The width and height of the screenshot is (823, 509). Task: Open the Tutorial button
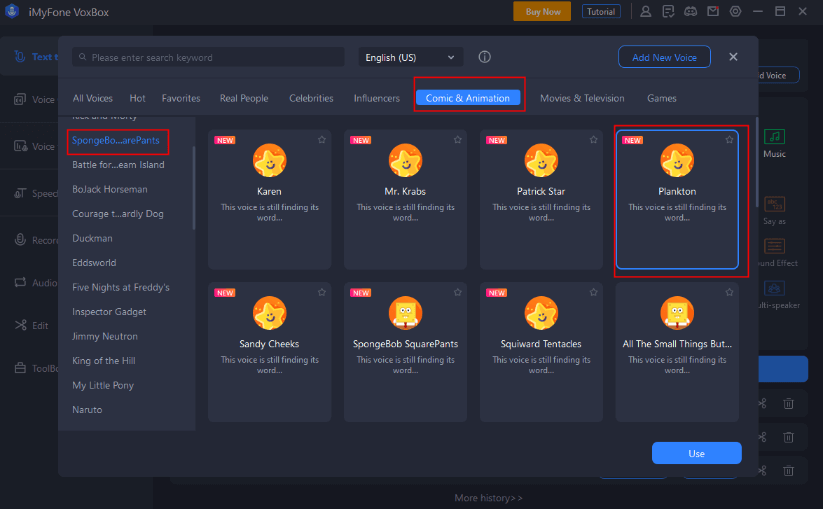pos(601,12)
